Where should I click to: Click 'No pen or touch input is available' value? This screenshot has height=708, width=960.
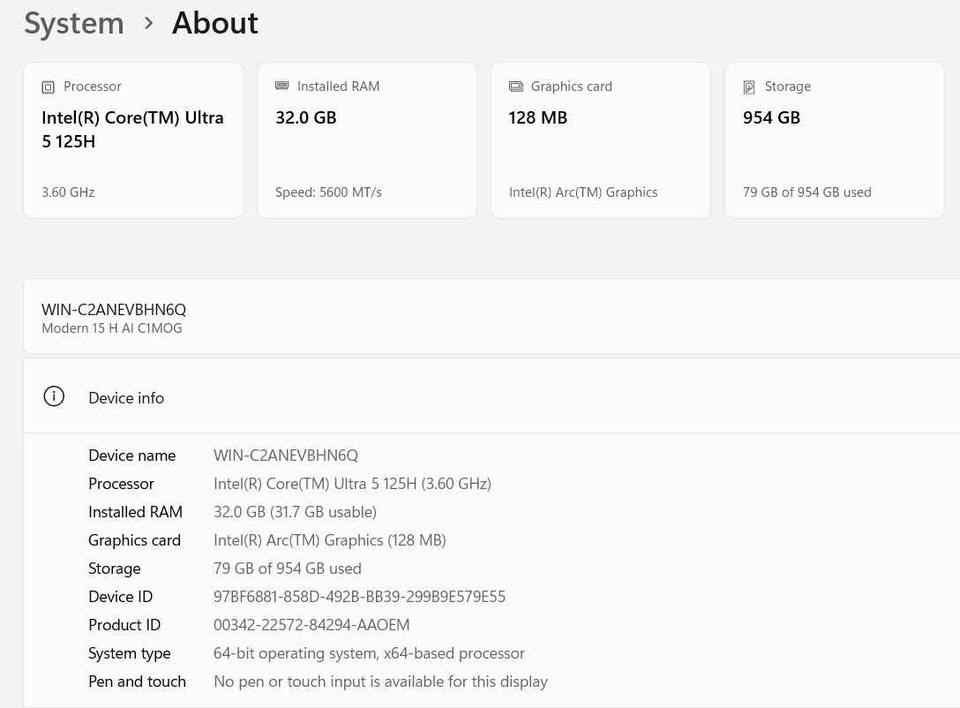[380, 682]
